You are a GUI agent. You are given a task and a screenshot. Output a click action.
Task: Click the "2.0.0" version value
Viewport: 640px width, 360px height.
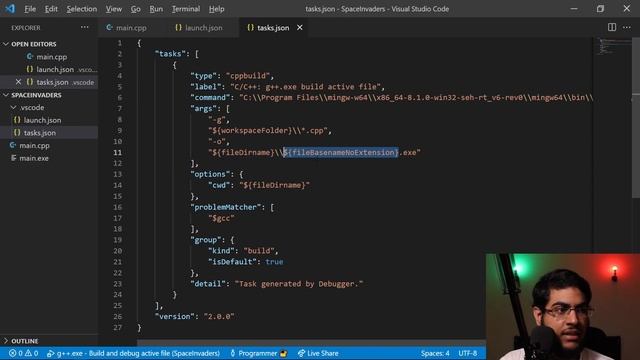tap(219, 316)
